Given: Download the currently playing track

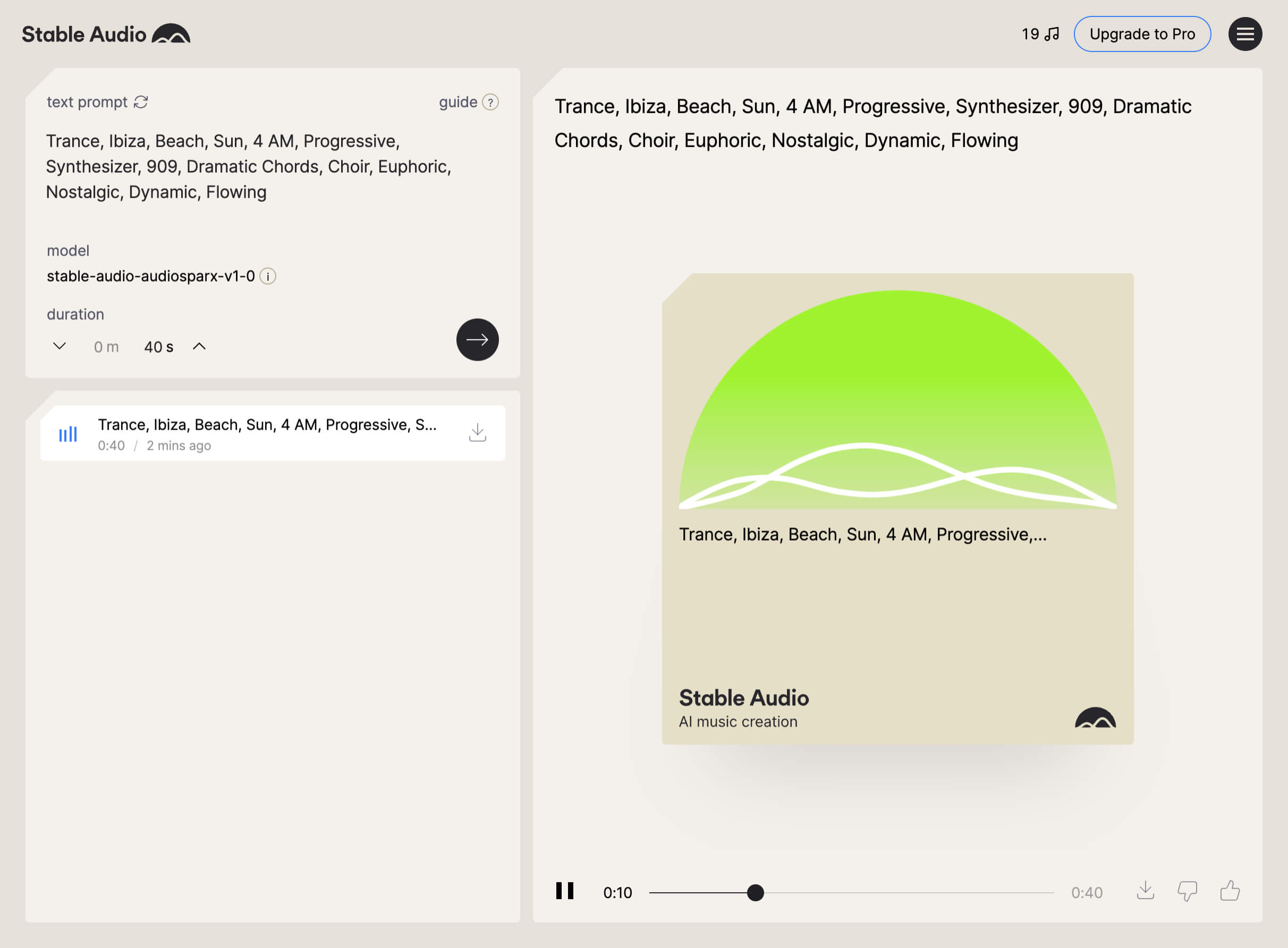Looking at the screenshot, I should [1145, 891].
